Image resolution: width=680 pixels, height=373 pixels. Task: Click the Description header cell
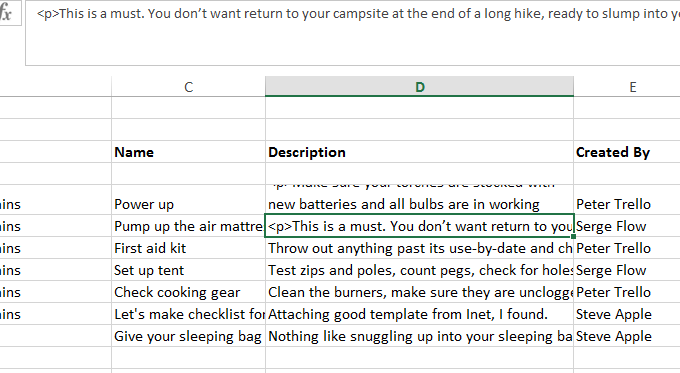point(419,152)
